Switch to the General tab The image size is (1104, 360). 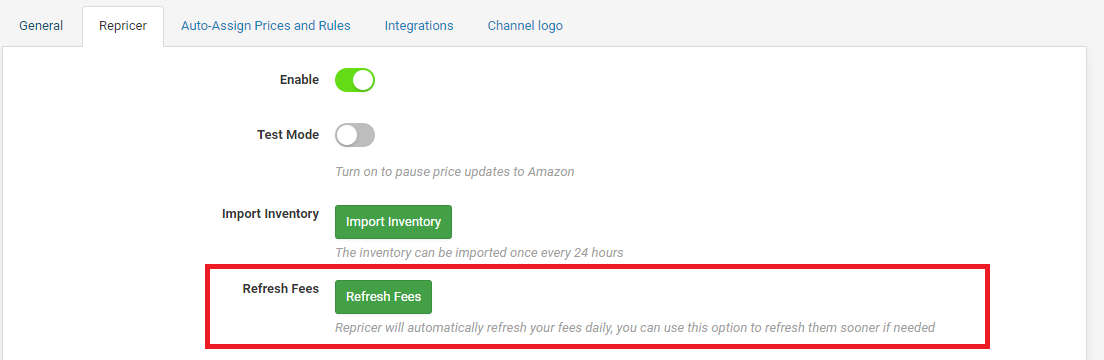pyautogui.click(x=41, y=26)
